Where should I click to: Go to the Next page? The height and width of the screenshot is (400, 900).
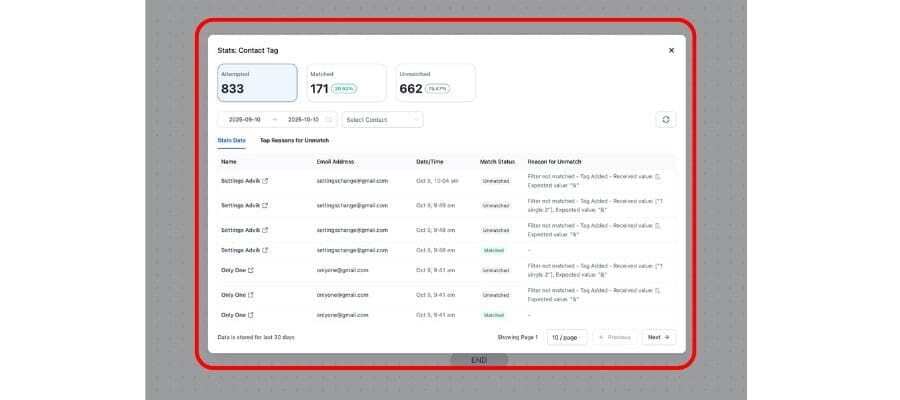tap(658, 337)
